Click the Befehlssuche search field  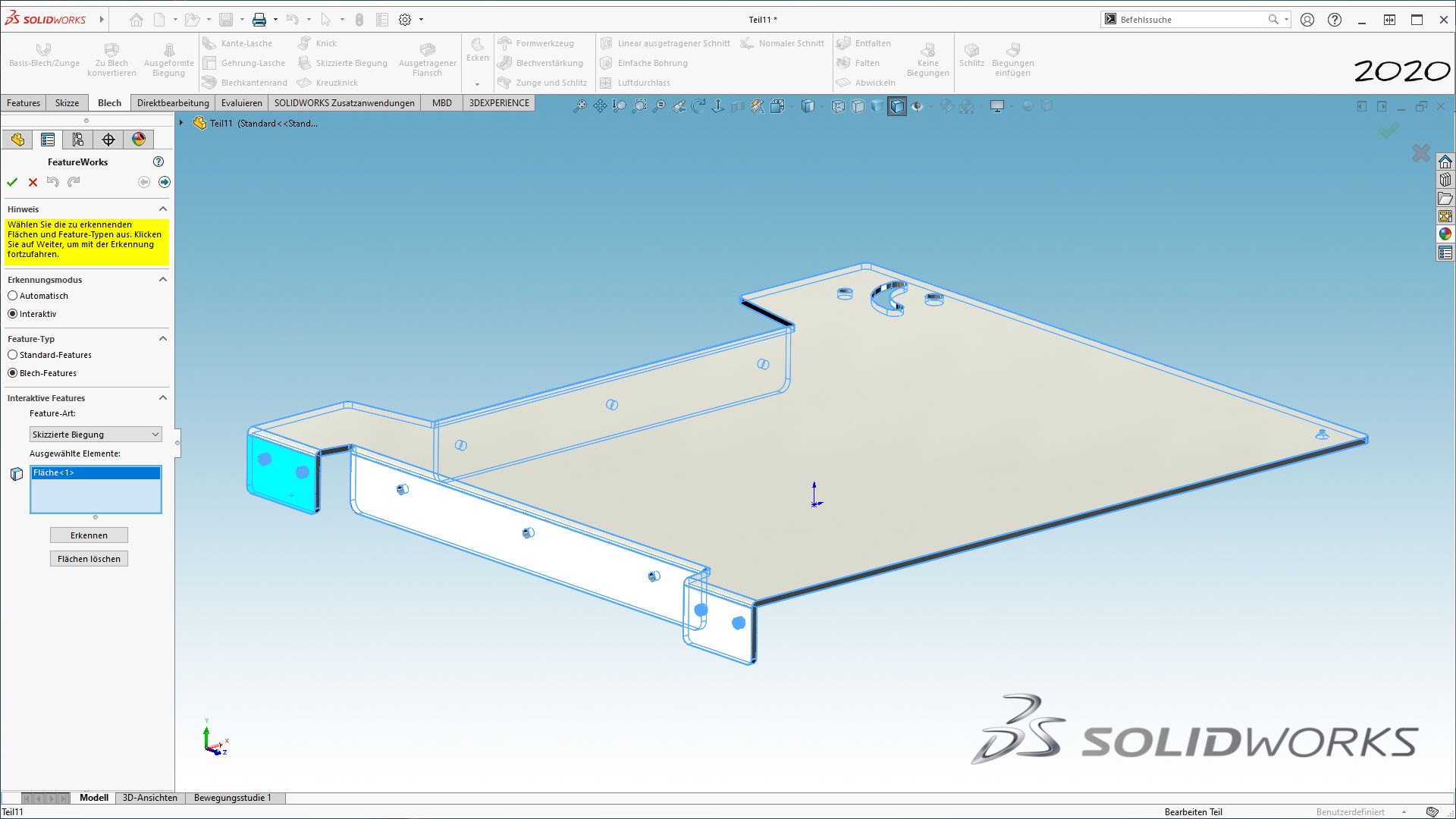tap(1191, 20)
